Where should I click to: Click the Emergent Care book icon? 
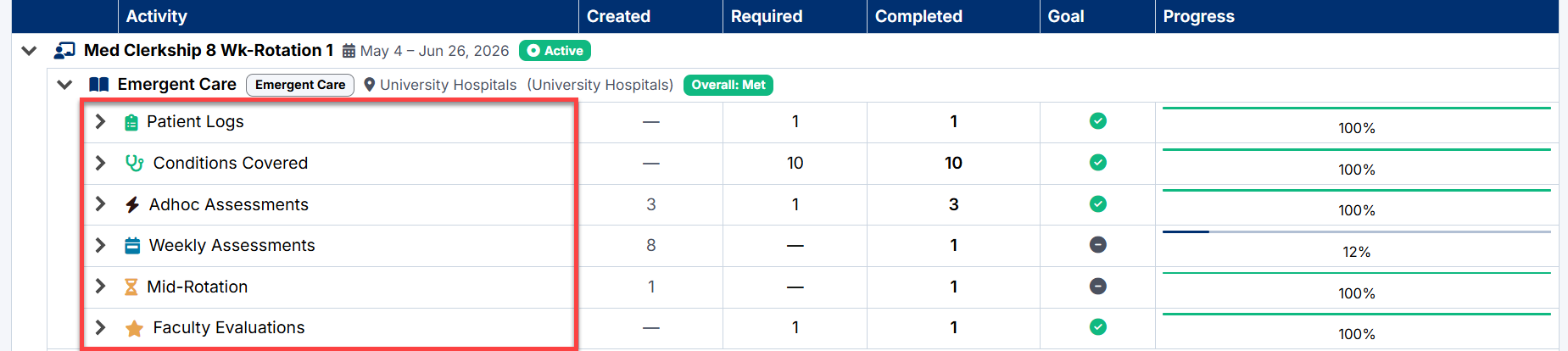[99, 85]
